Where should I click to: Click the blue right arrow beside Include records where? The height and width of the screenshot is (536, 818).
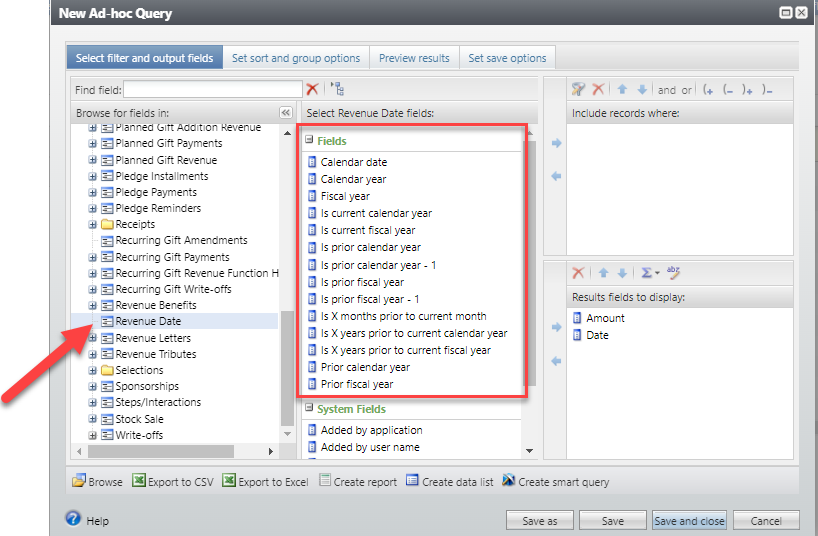(557, 143)
